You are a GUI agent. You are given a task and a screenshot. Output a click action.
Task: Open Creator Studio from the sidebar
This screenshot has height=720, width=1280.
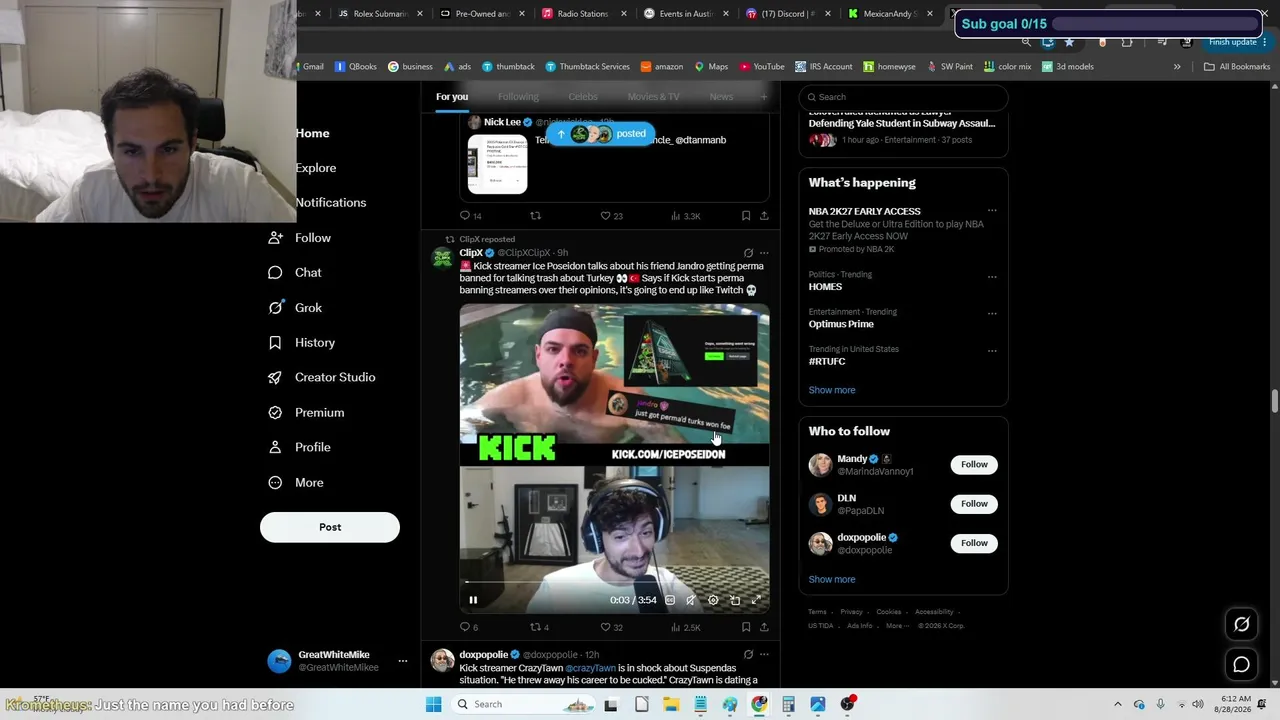point(321,377)
